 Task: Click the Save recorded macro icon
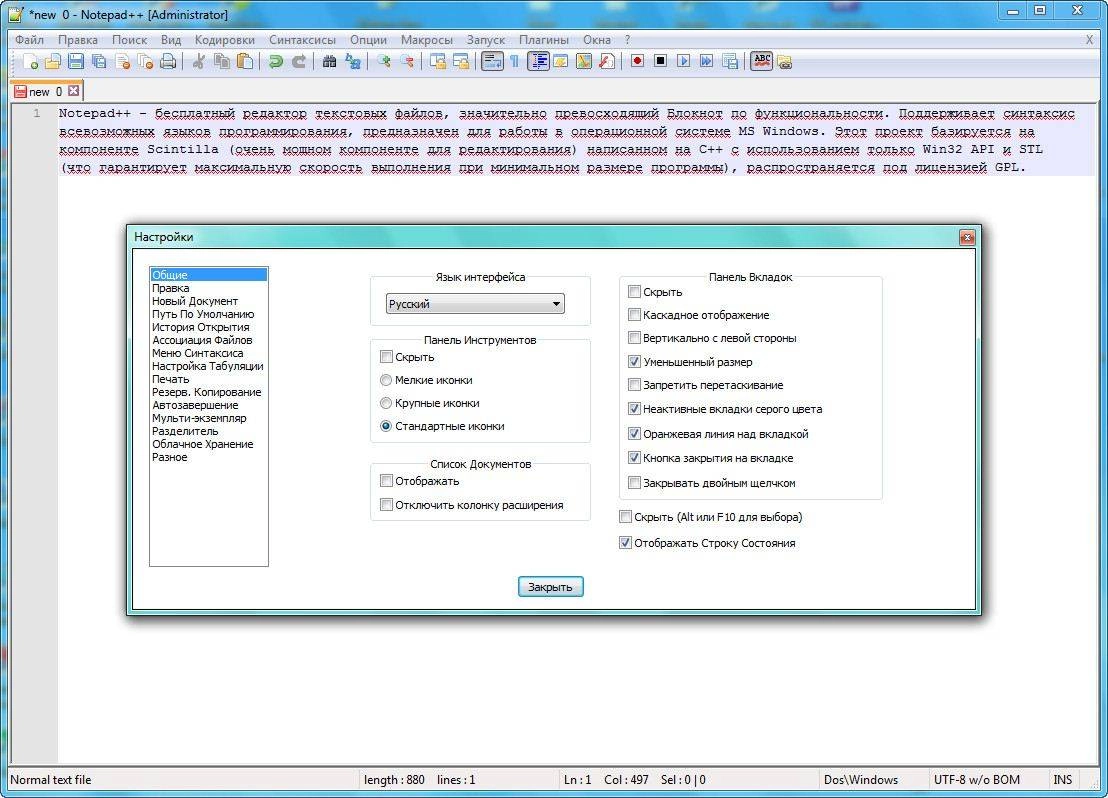click(x=731, y=61)
